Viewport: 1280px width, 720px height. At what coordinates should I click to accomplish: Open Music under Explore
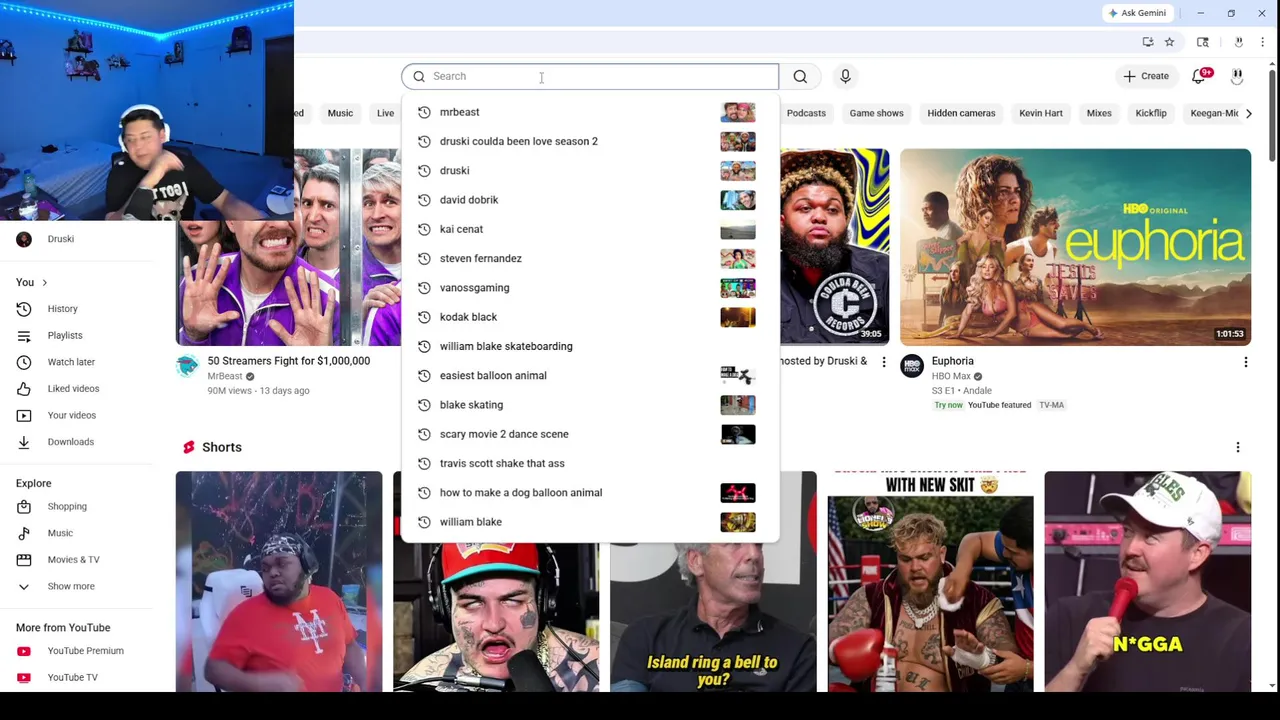pyautogui.click(x=76, y=533)
